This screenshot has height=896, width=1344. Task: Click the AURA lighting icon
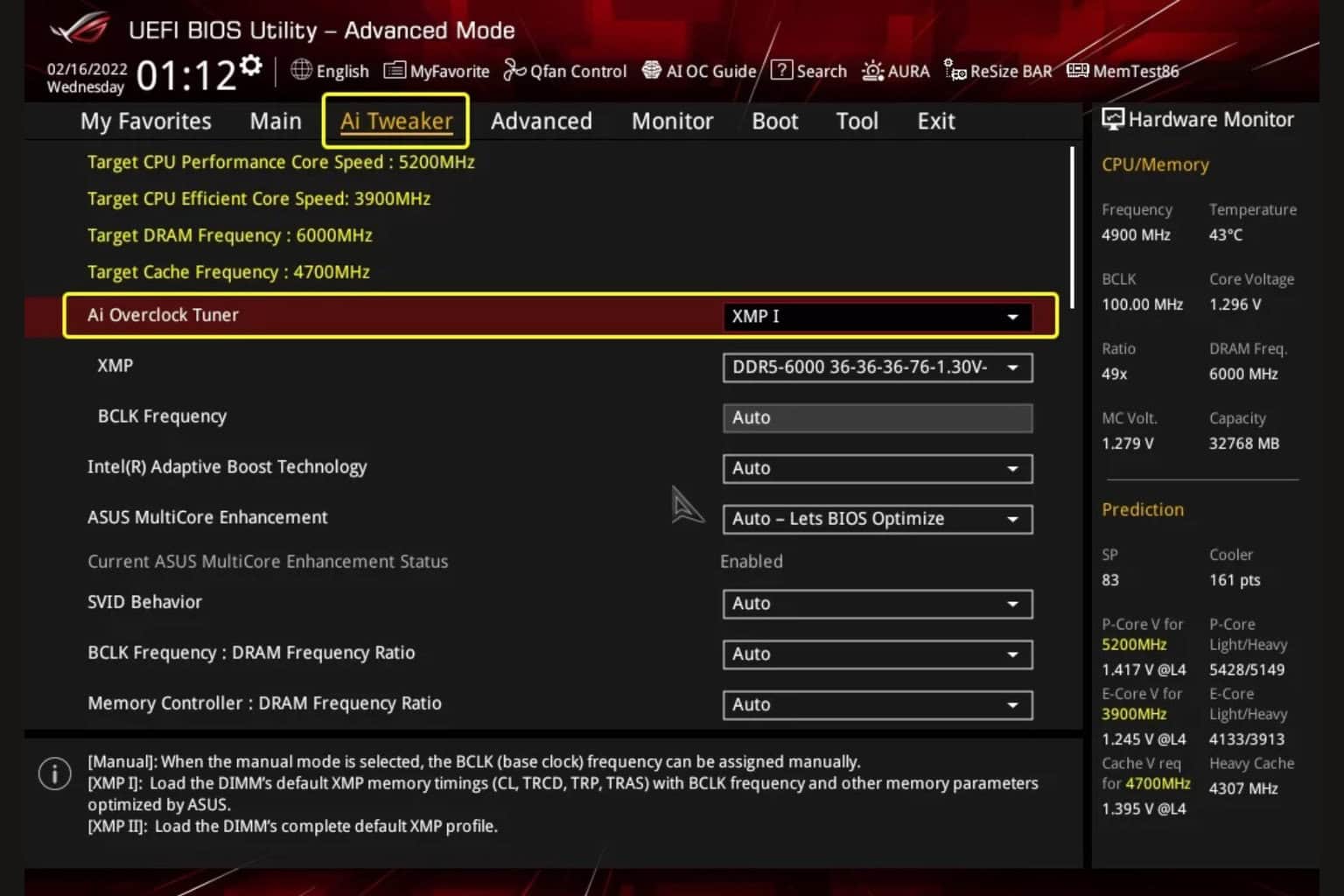[872, 71]
